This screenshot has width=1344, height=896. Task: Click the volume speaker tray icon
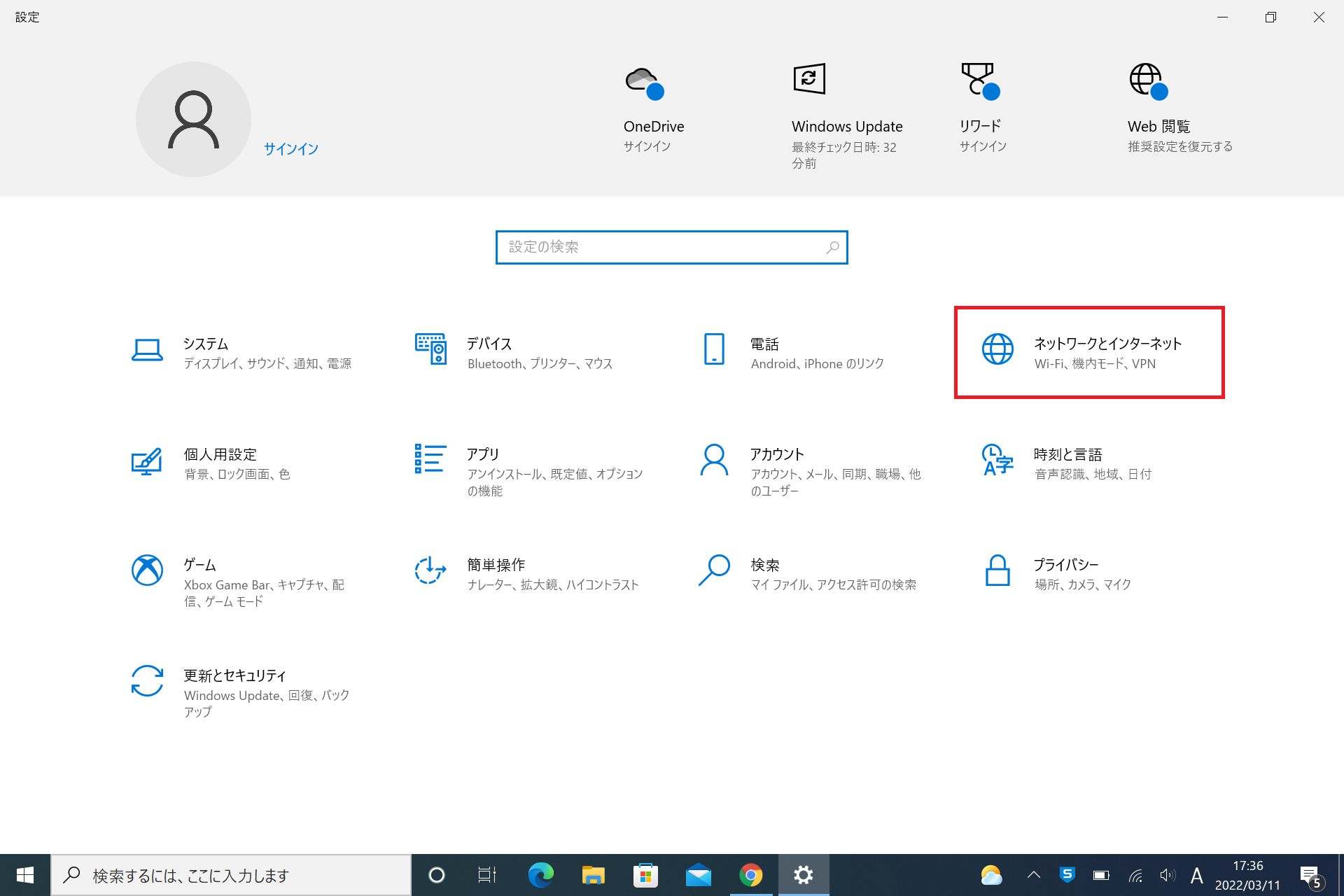point(1167,875)
